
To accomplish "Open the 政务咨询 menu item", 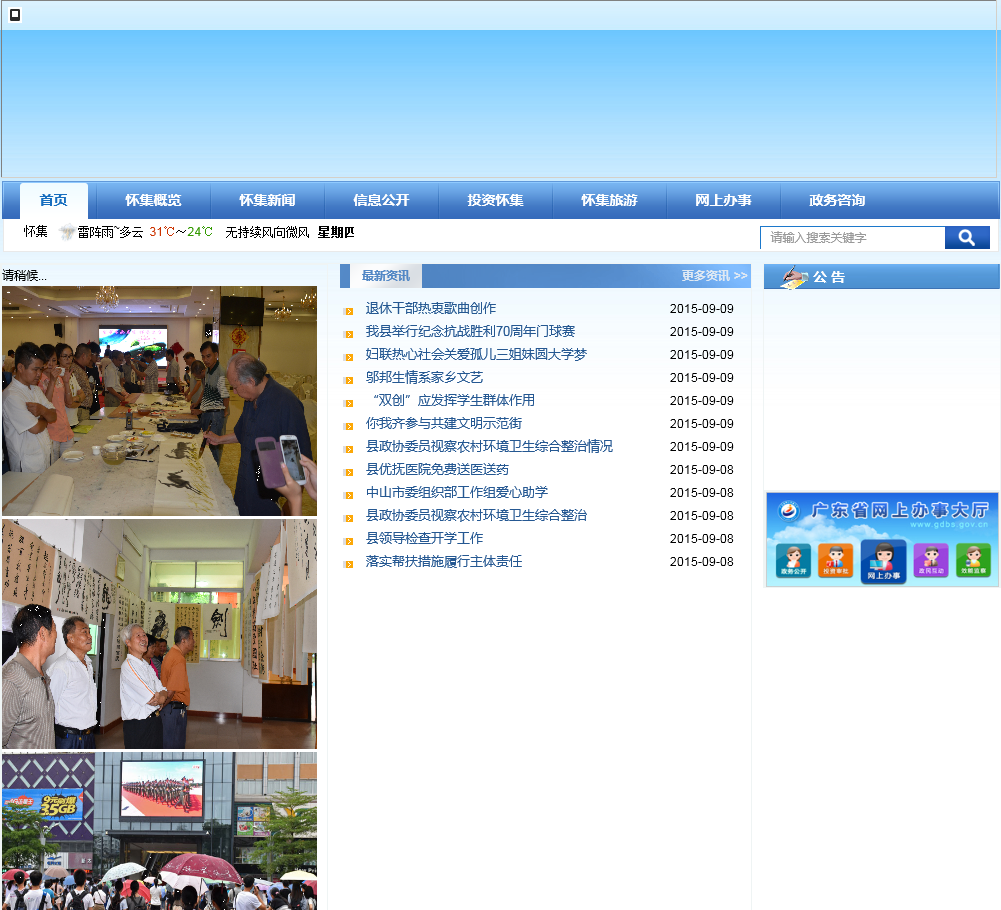I will click(x=838, y=201).
